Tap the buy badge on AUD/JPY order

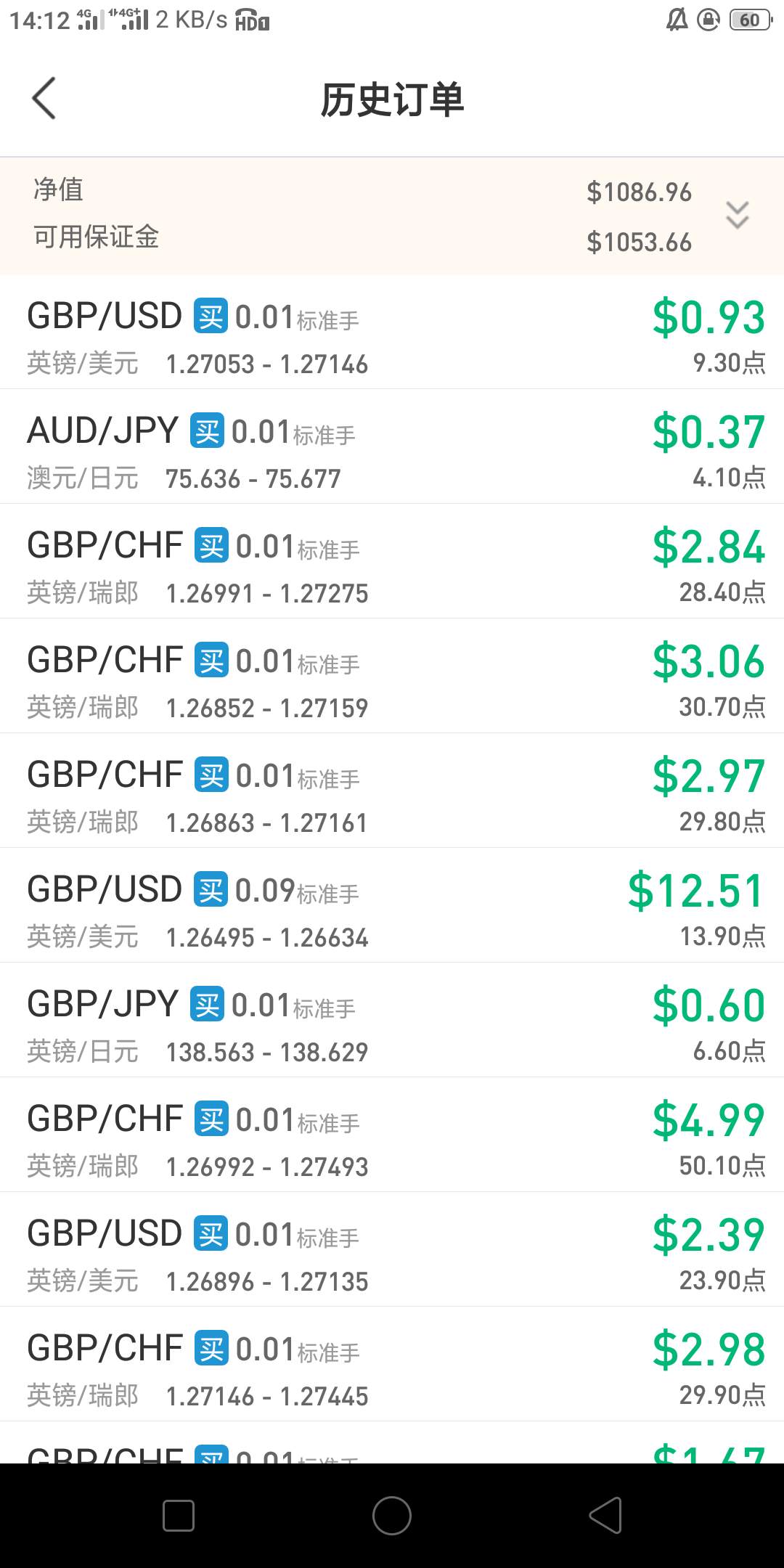click(207, 431)
